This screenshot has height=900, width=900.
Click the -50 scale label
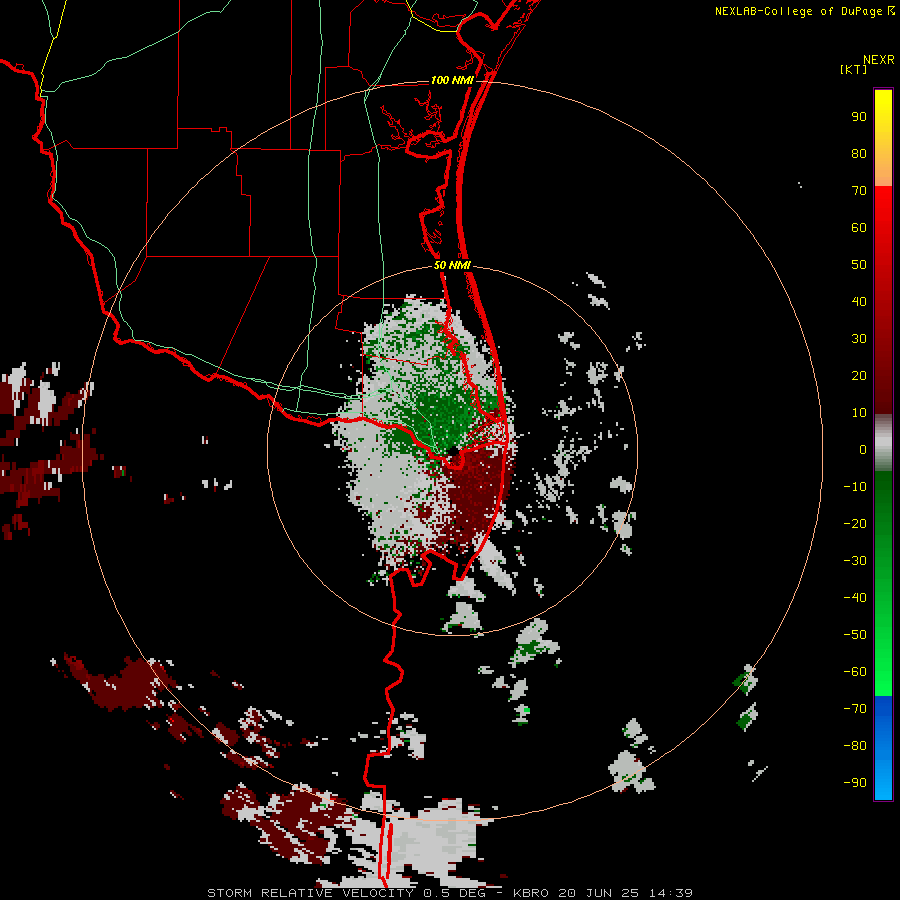[855, 635]
